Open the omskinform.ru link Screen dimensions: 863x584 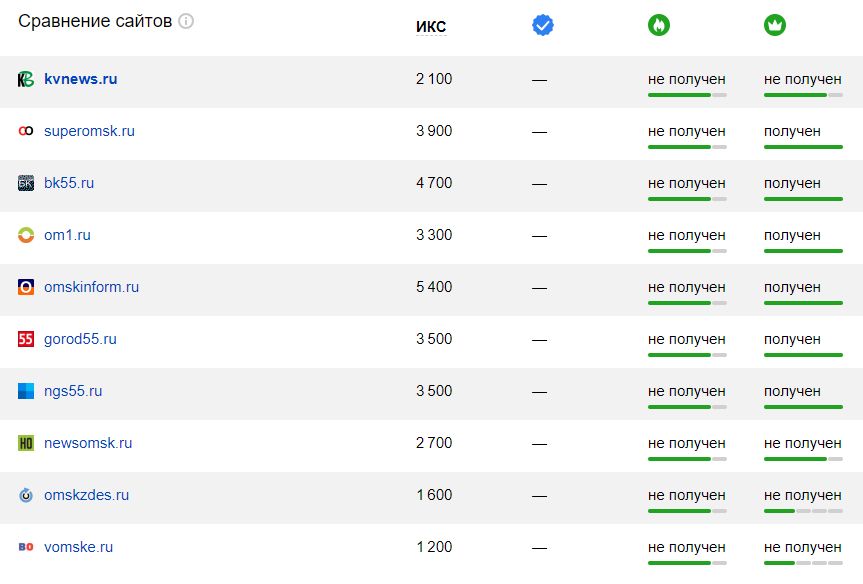pyautogui.click(x=91, y=287)
